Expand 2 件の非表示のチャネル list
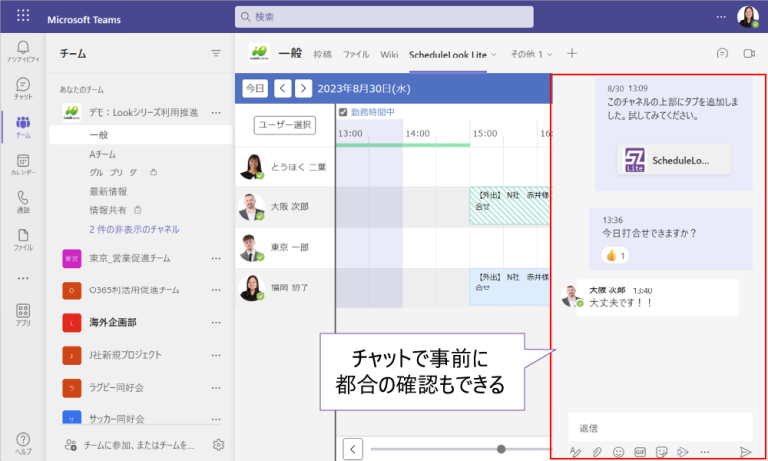 [134, 229]
